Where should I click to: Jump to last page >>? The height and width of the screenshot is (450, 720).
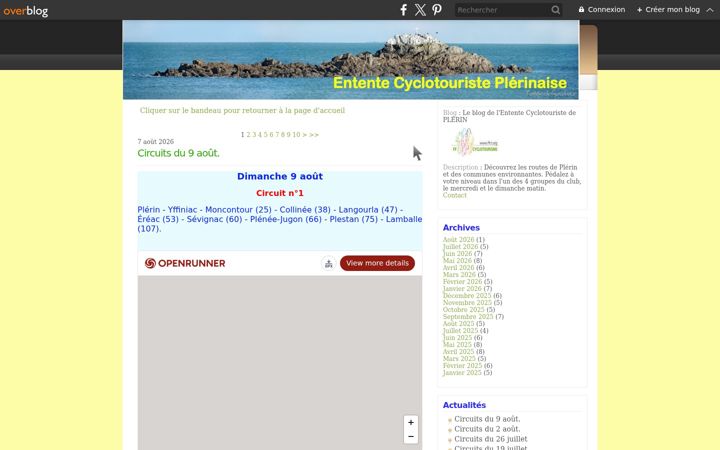(x=314, y=135)
